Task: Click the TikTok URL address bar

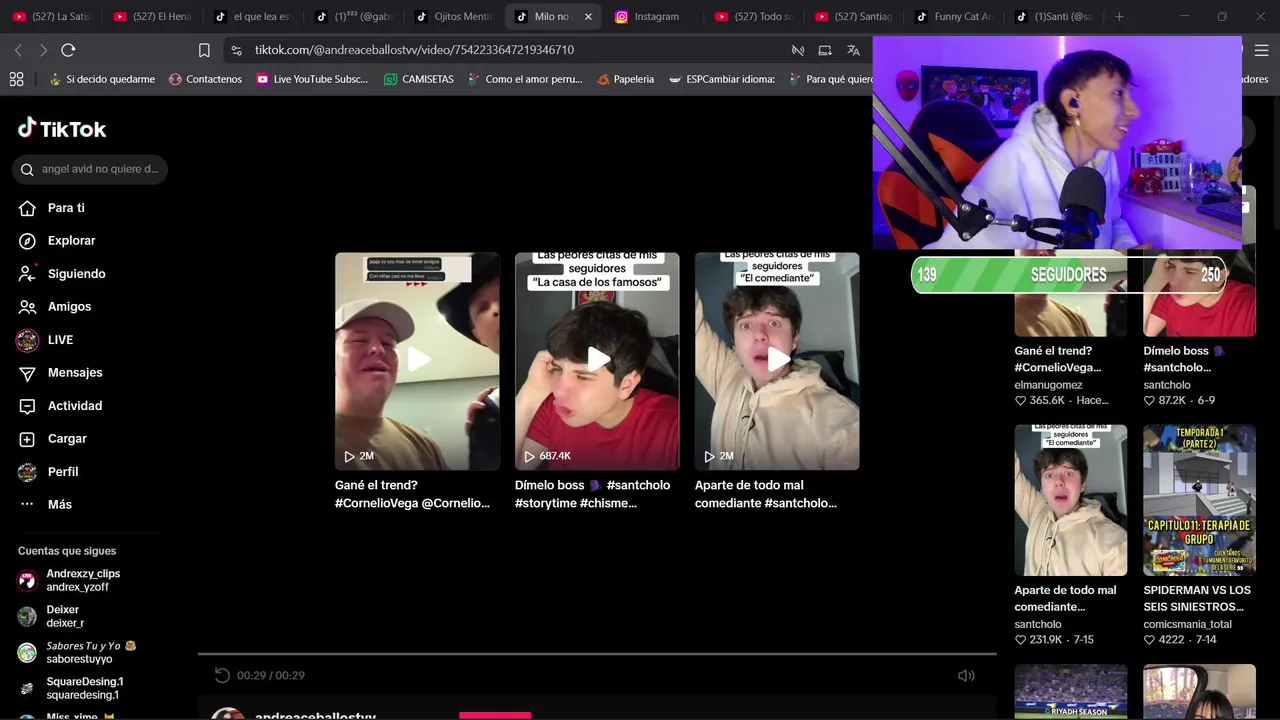Action: [414, 50]
